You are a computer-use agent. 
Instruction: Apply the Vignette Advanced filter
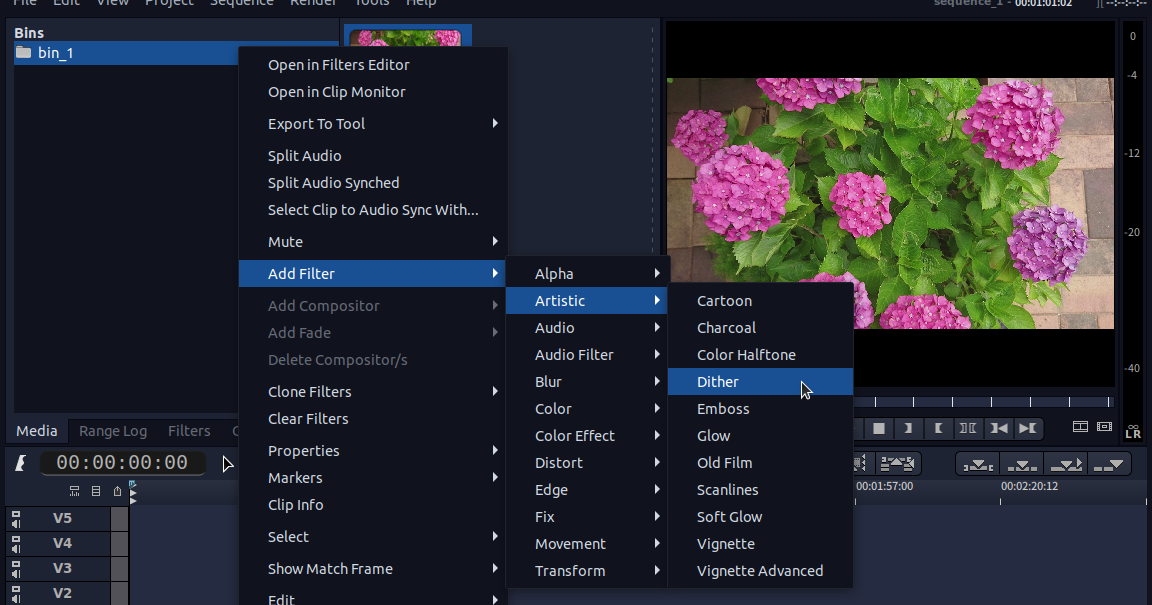760,571
